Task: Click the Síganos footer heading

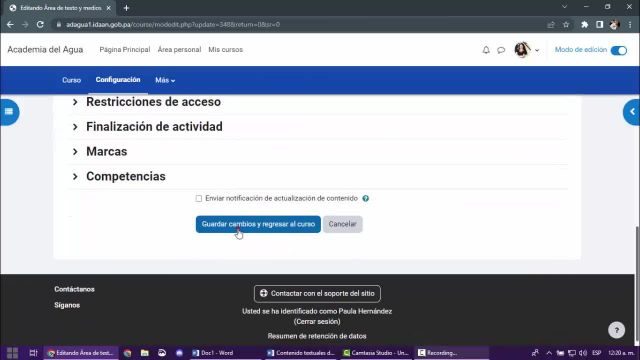Action: click(x=67, y=305)
